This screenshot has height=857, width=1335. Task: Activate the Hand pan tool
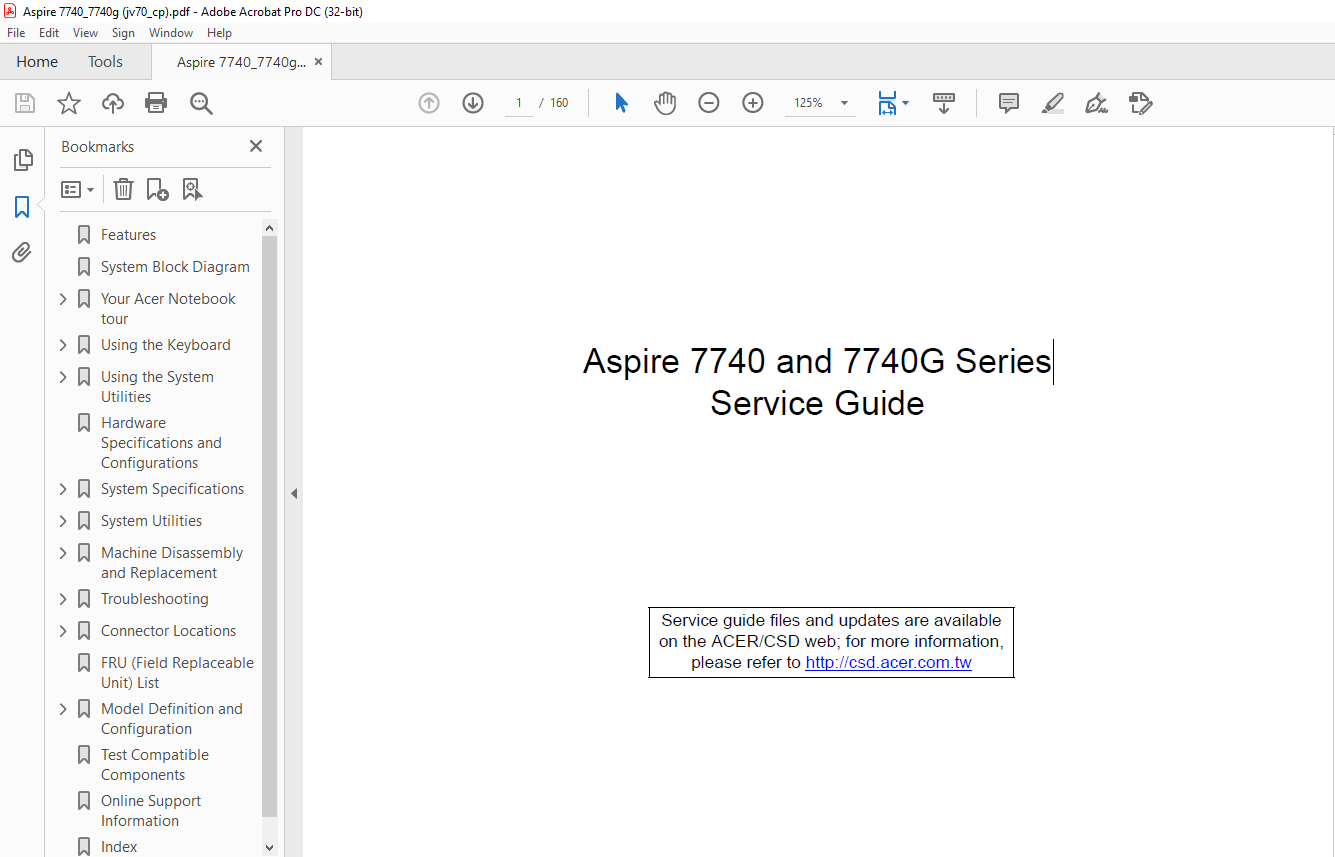(665, 103)
